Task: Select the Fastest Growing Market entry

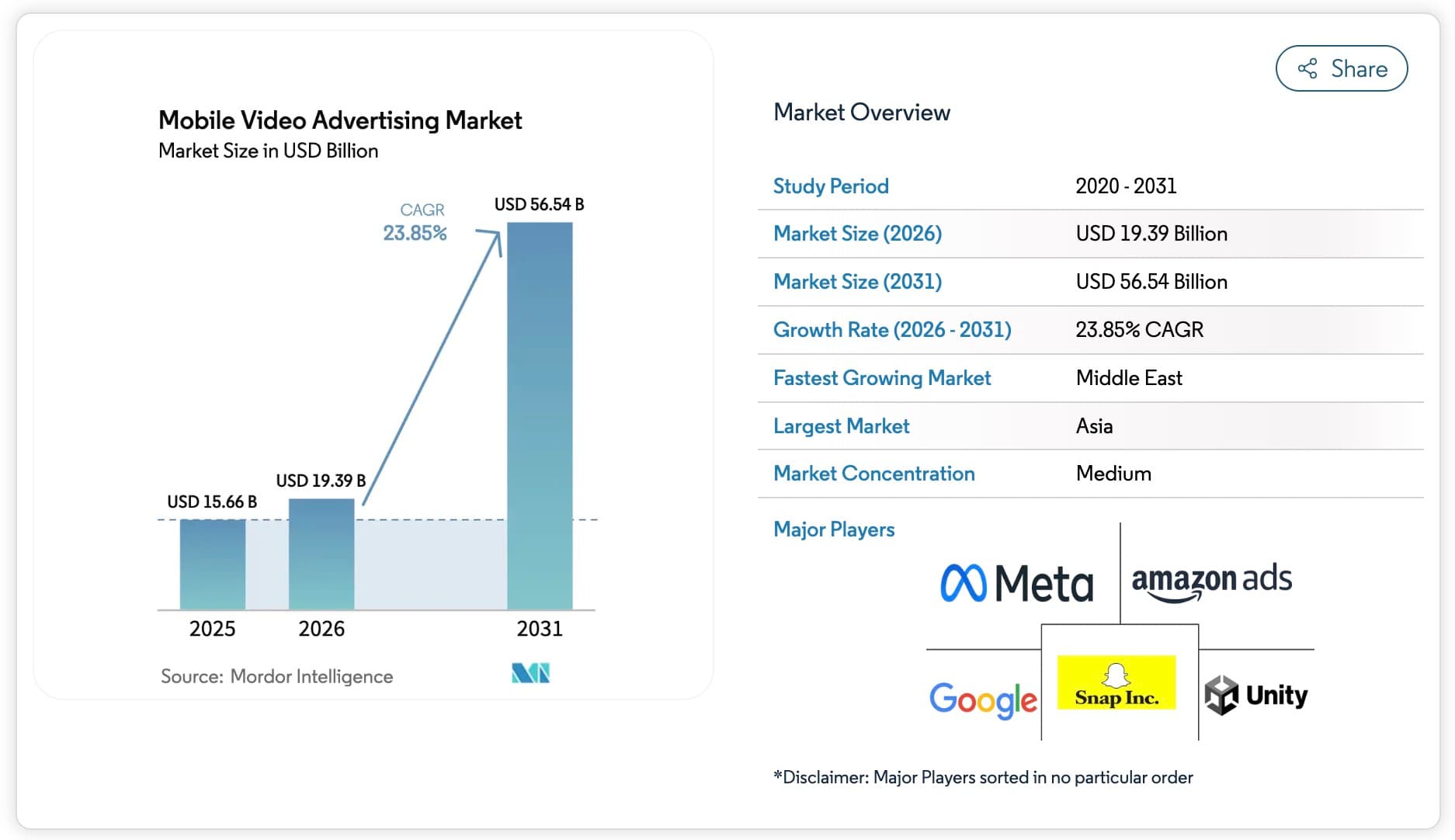Action: point(882,378)
